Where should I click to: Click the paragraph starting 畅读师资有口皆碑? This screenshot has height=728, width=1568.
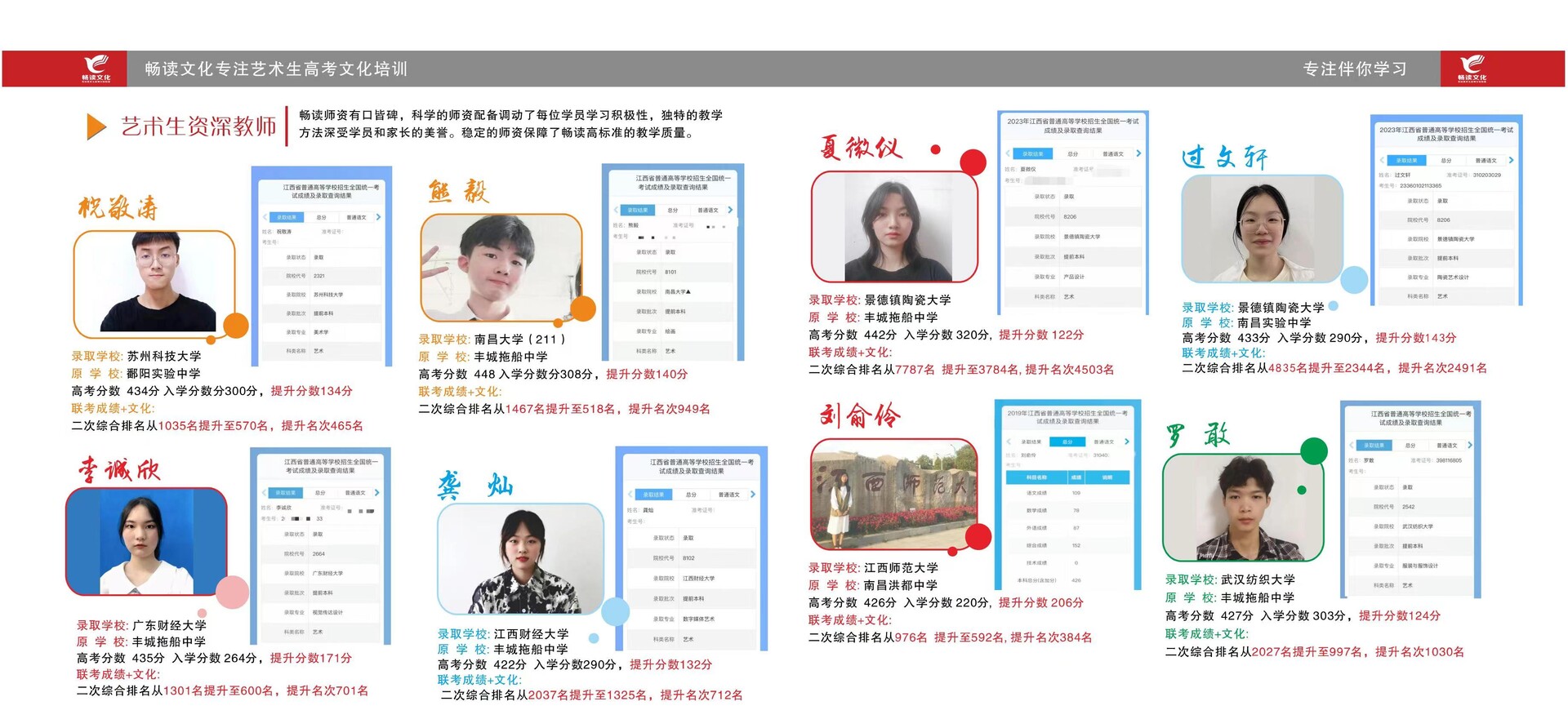tap(510, 124)
